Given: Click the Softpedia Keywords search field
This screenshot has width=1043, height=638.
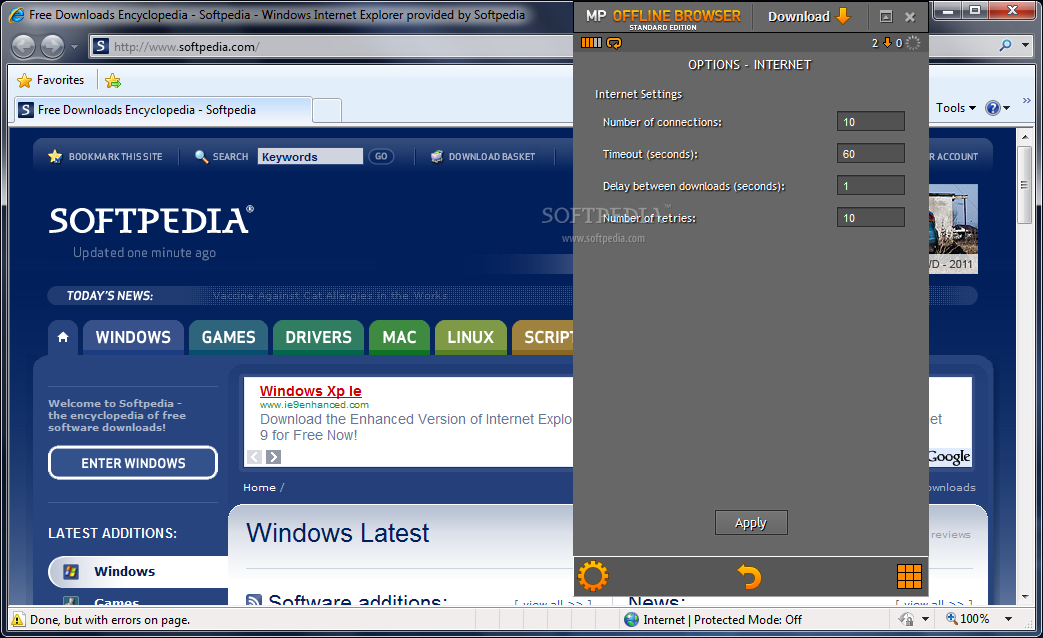Looking at the screenshot, I should click(310, 156).
